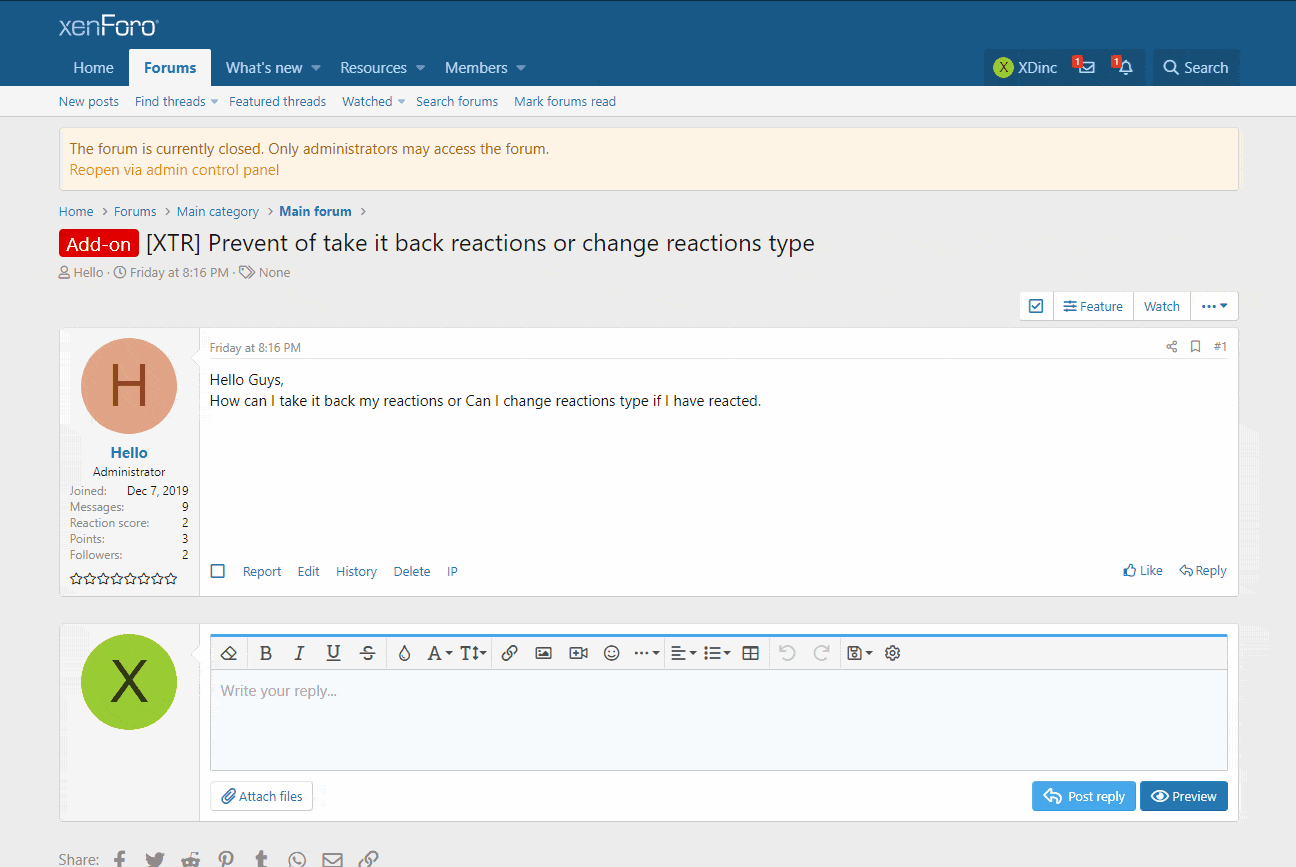Click the eraser Remove formatting icon
Viewport: 1296px width, 867px height.
pyautogui.click(x=229, y=653)
